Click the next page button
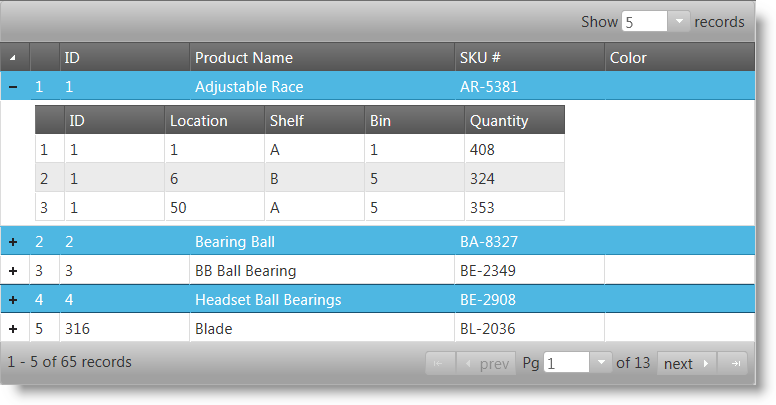 click(686, 364)
